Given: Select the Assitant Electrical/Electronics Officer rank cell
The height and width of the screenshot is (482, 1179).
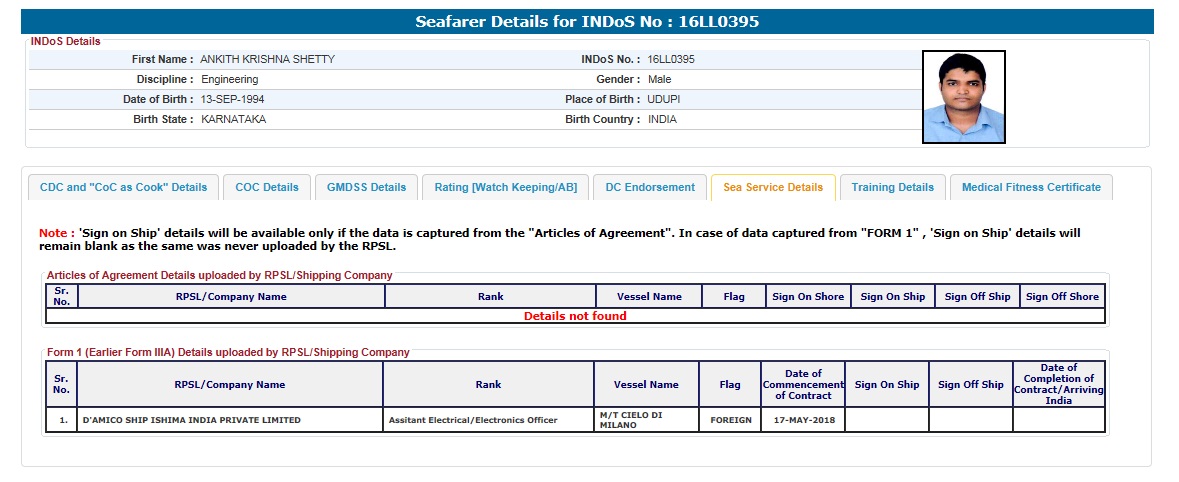Looking at the screenshot, I should 472,420.
